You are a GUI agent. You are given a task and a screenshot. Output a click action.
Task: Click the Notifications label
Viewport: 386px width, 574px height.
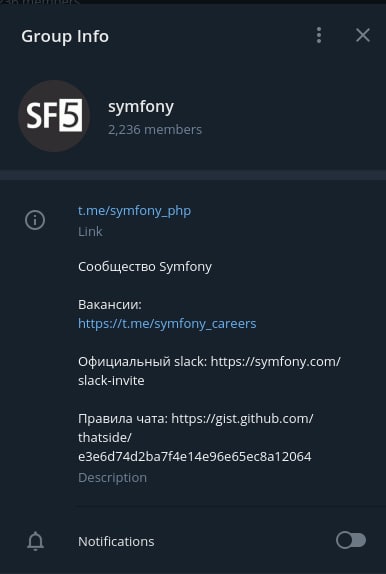click(116, 542)
